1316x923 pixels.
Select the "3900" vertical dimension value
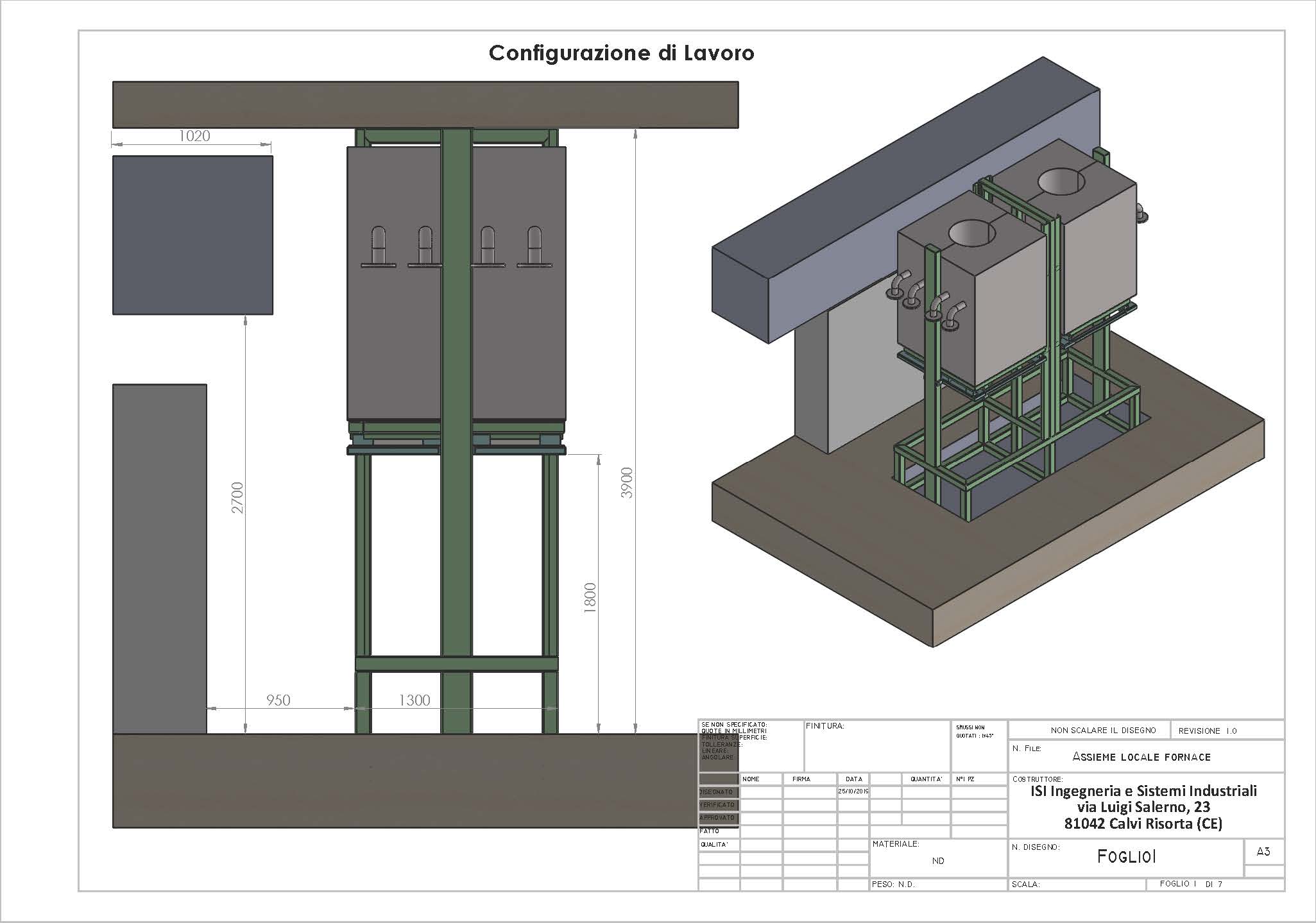pos(627,483)
